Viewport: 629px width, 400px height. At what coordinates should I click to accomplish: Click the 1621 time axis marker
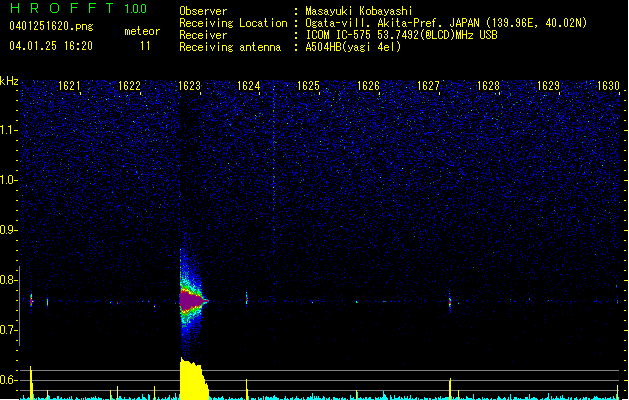[69, 86]
